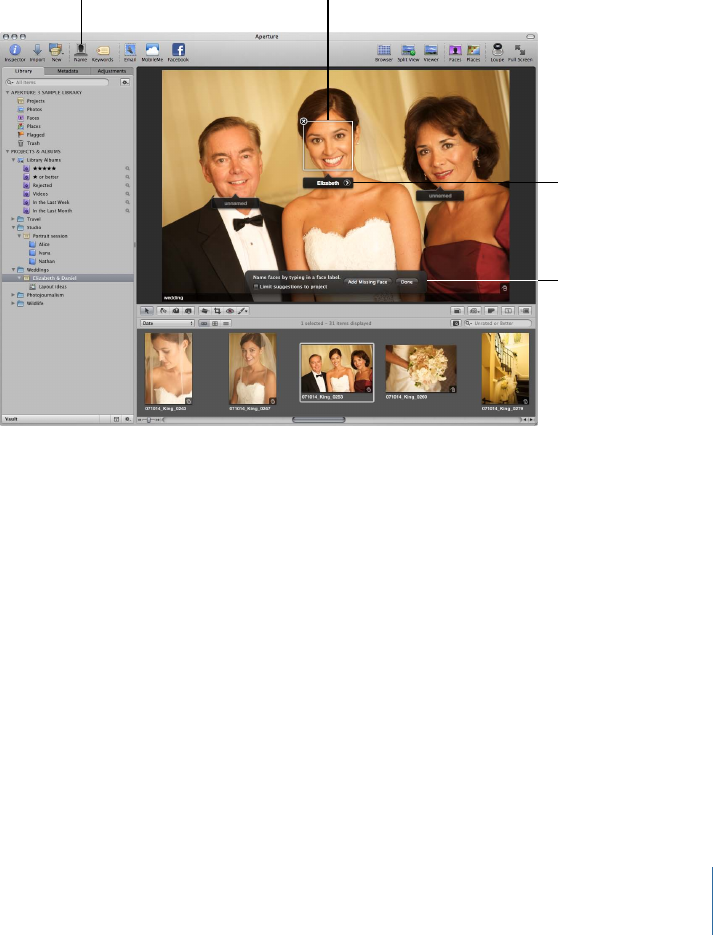Collapse the Aperture 3 Sample Library section
The image size is (713, 935).
click(8, 92)
